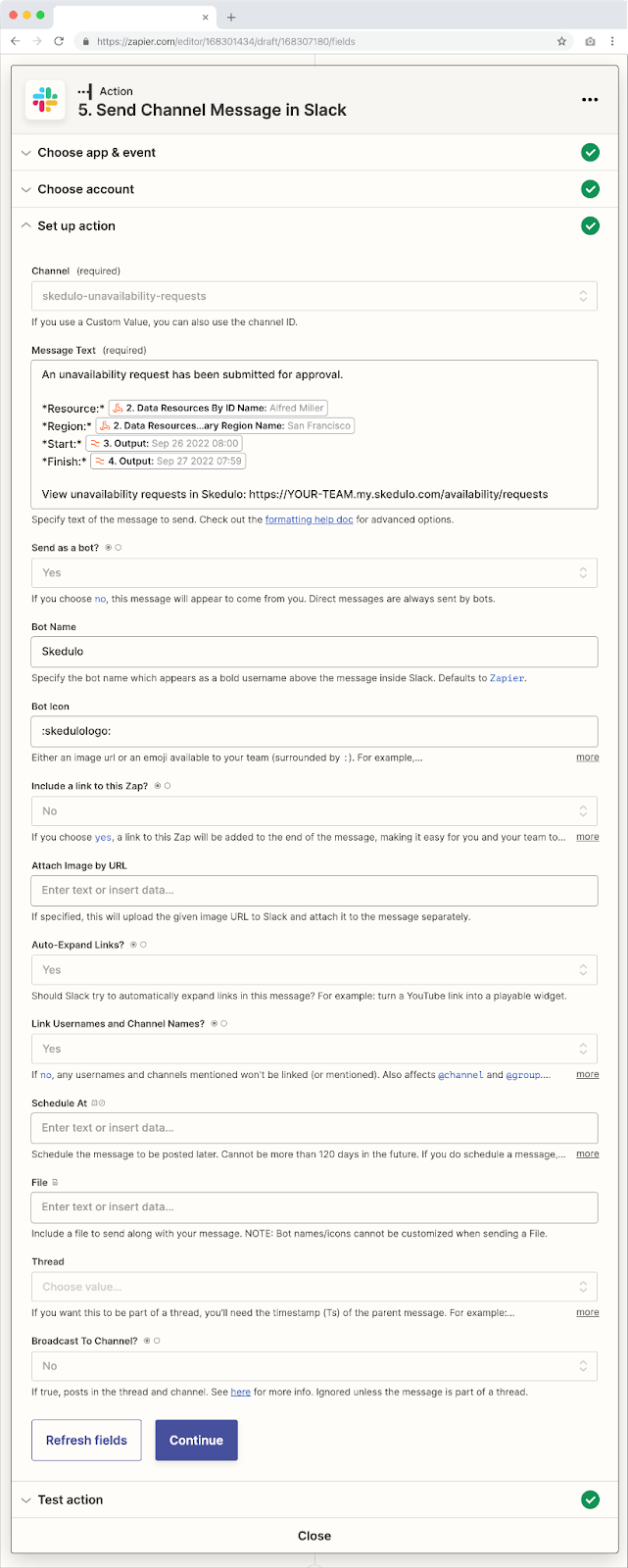Open a new browser tab with plus
Screen dimensions: 628x1568
[231, 17]
